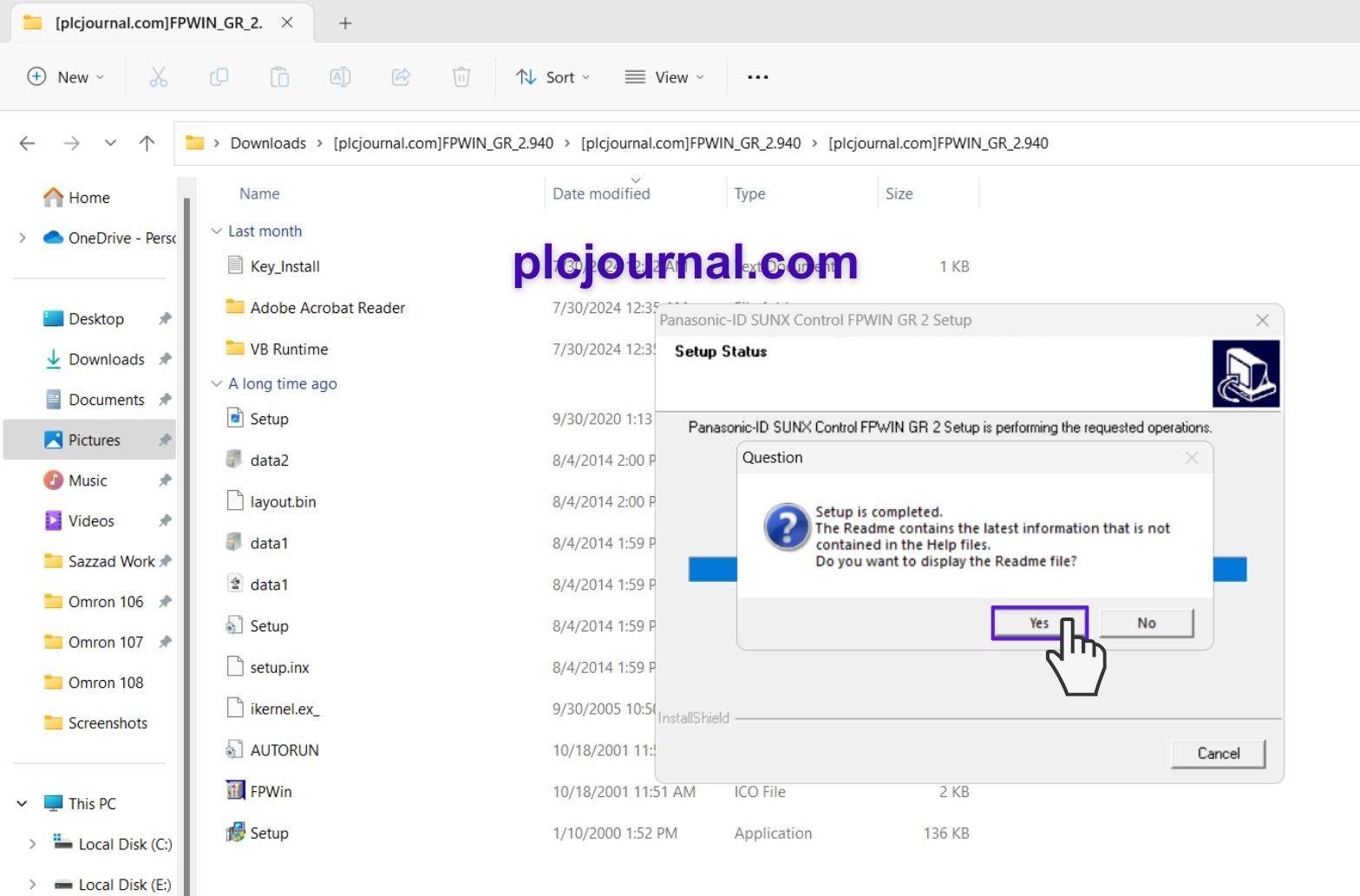Close the FPWIN GR 2 Setup window
This screenshot has height=896, width=1360.
click(x=1262, y=320)
